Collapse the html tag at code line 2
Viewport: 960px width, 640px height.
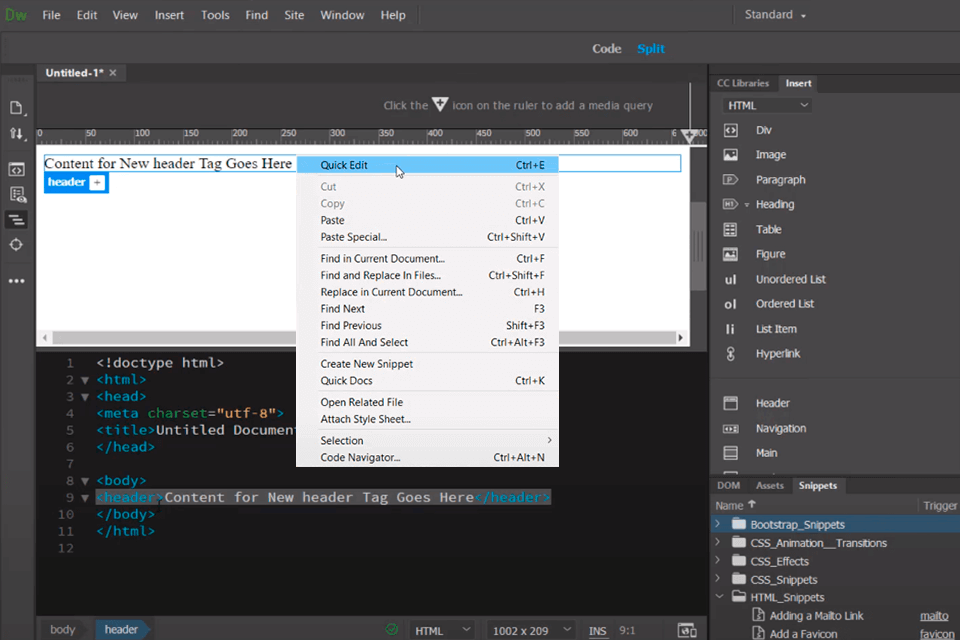85,380
